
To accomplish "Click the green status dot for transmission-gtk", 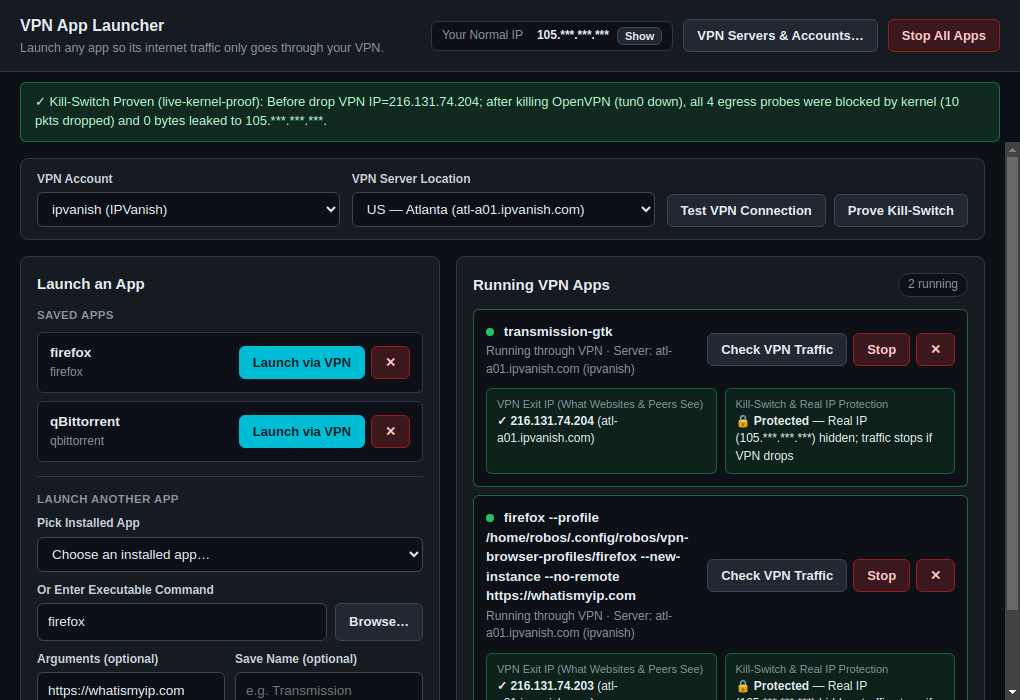I will 490,332.
